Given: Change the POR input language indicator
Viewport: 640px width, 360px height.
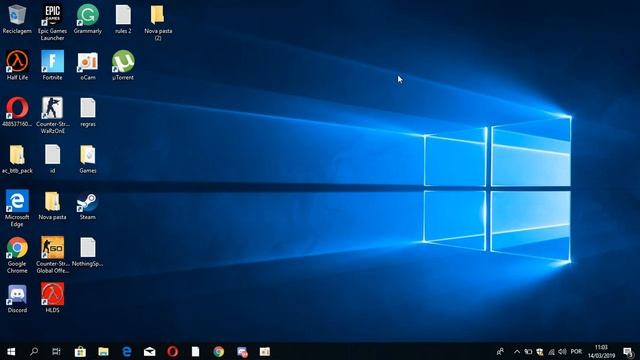Looking at the screenshot, I should point(576,351).
